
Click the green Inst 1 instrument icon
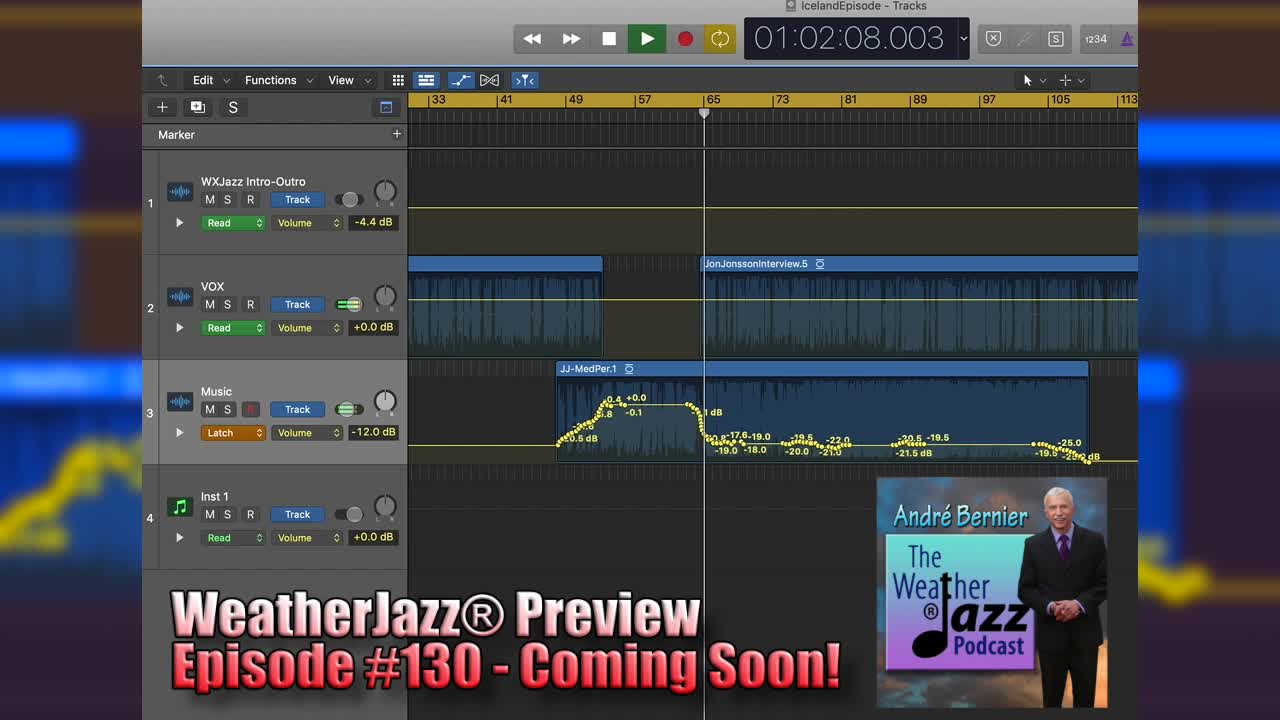pos(180,507)
